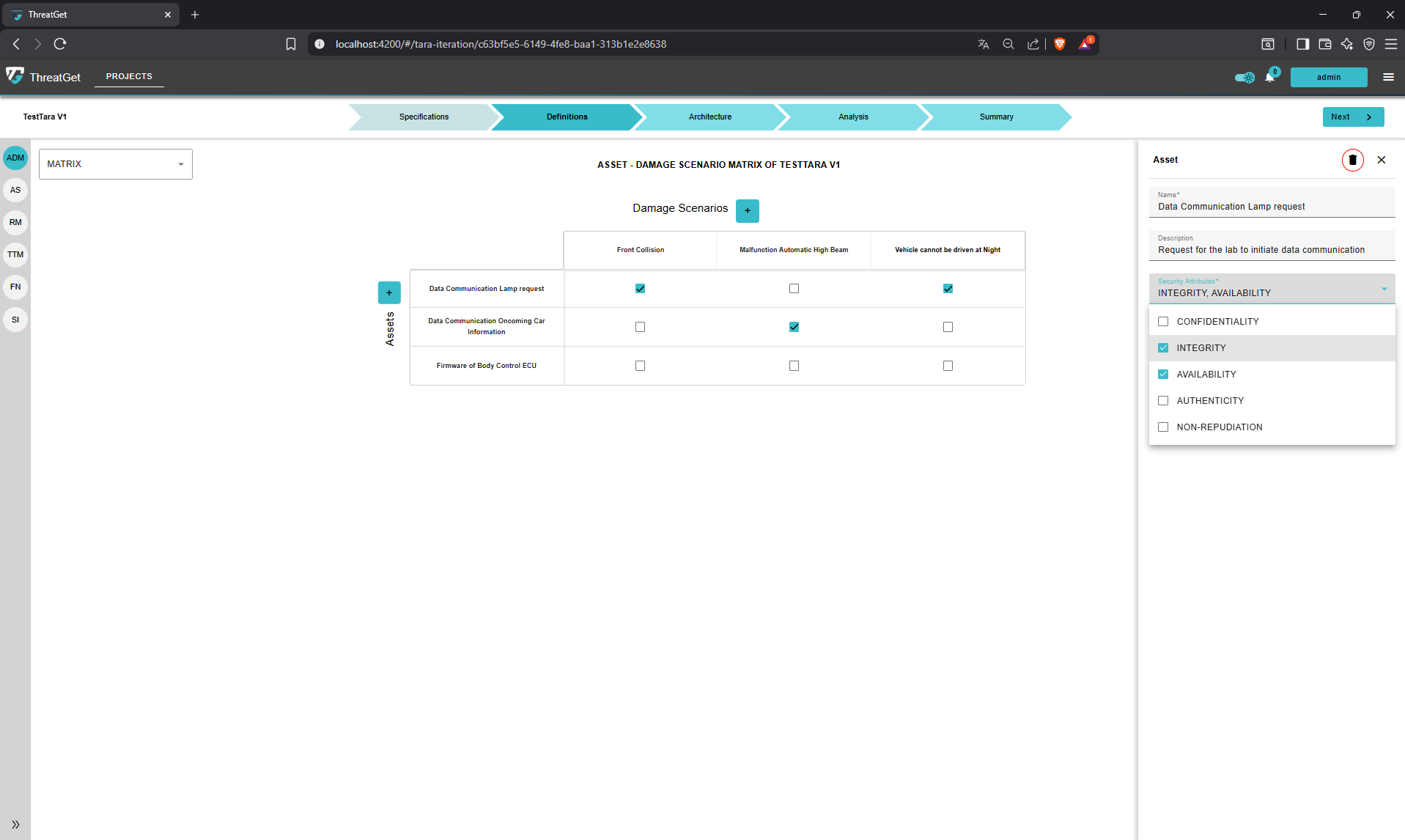
Task: Open the hamburger menu at top right
Action: [x=1389, y=77]
